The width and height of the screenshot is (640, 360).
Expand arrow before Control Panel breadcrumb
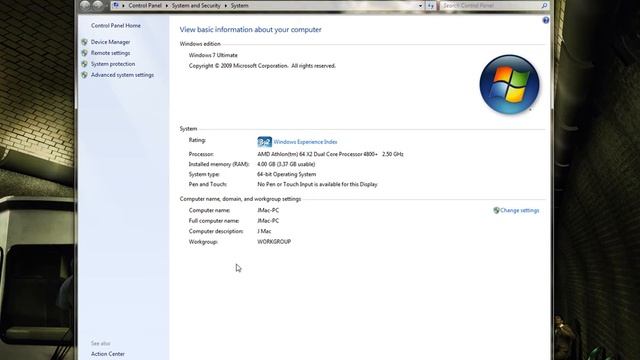point(124,6)
